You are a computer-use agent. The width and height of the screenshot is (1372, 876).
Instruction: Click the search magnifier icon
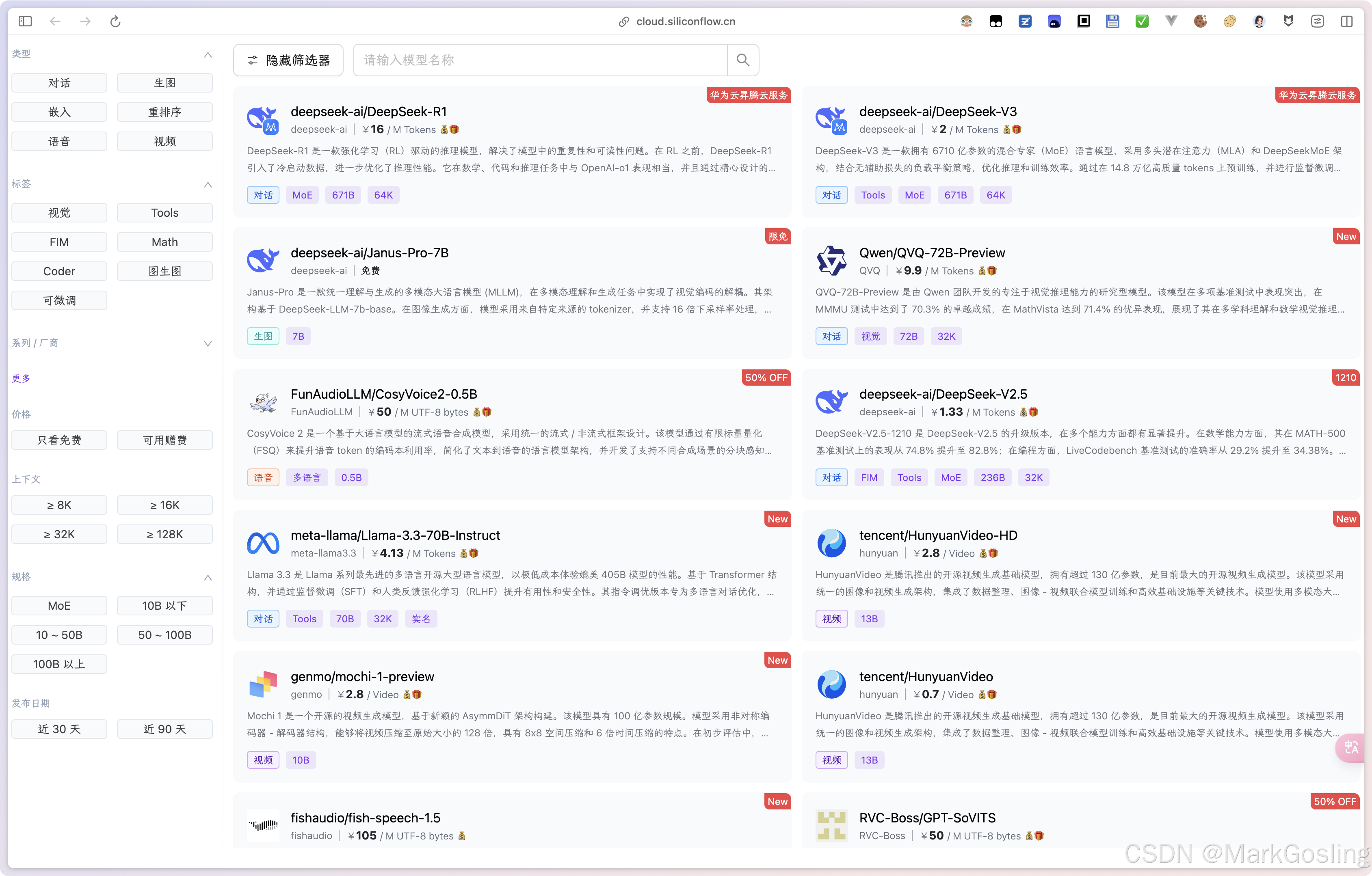(742, 60)
